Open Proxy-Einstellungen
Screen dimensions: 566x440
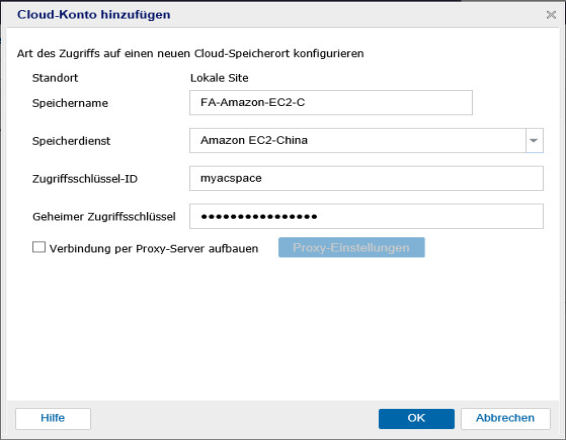[x=351, y=248]
